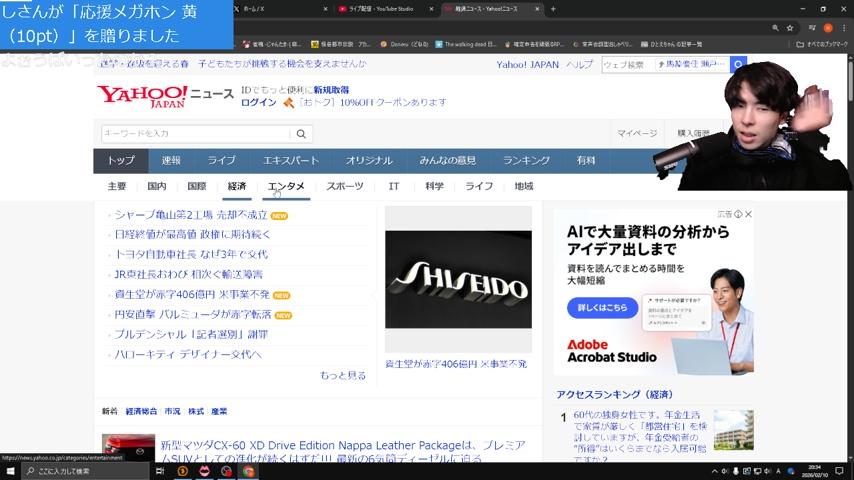The width and height of the screenshot is (854, 480).
Task: Open the 国内 category
Action: 157,186
